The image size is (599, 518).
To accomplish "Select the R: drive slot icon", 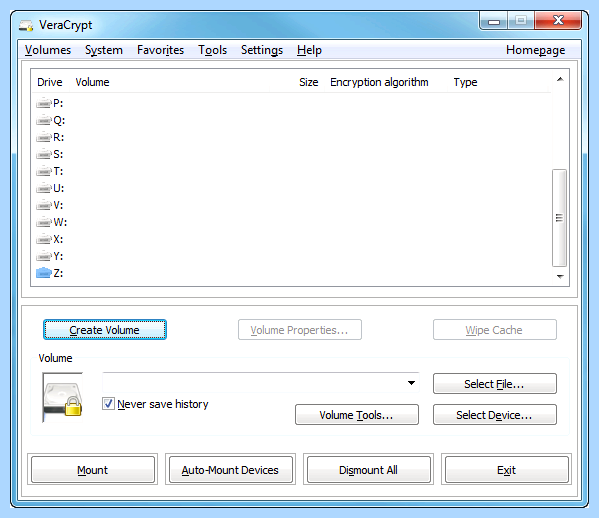I will pyautogui.click(x=44, y=137).
